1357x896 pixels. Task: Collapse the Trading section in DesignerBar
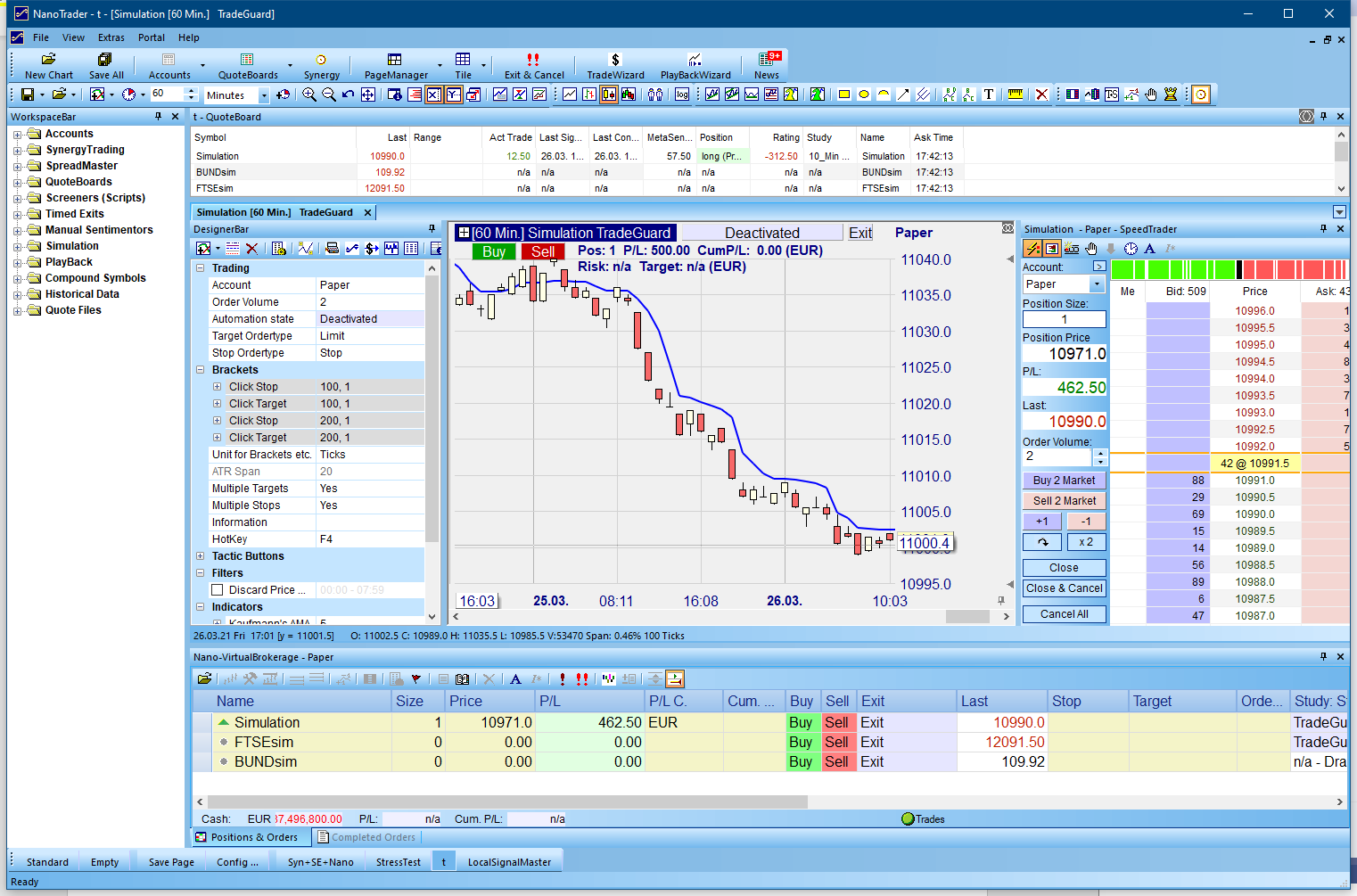201,268
